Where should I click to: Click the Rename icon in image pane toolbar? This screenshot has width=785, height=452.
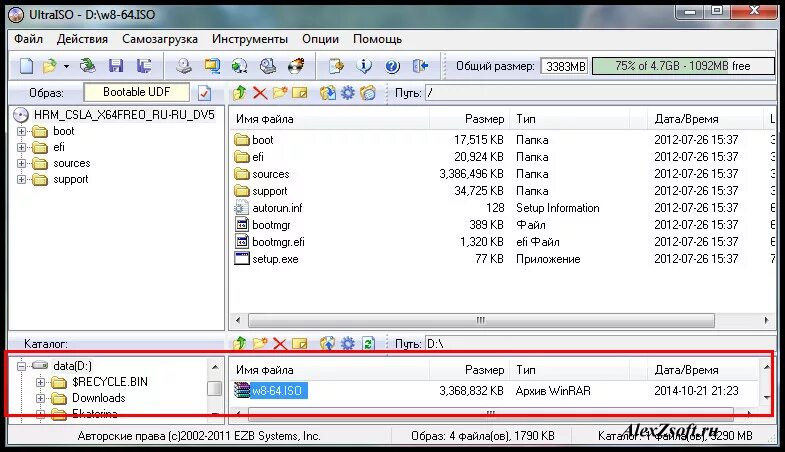299,93
